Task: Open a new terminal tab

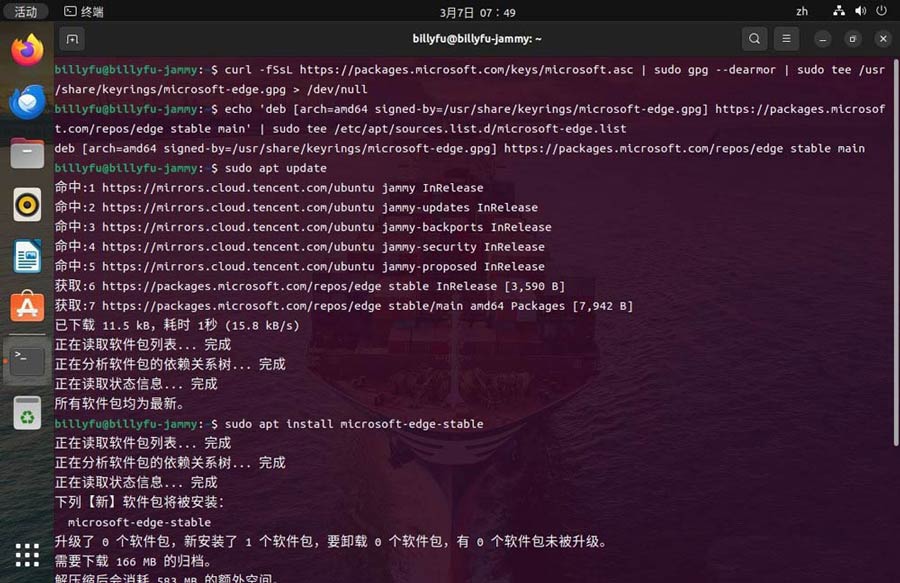Action: click(x=72, y=39)
